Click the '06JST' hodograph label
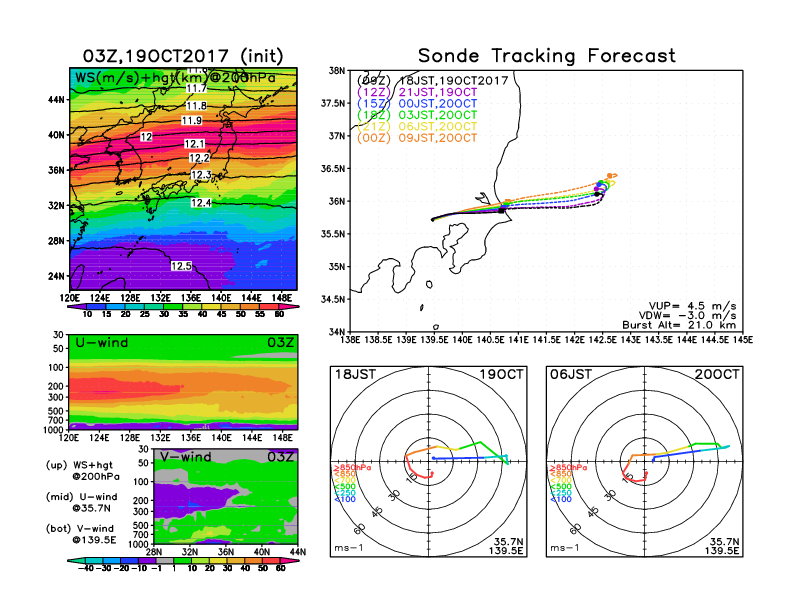Image resolution: width=792 pixels, height=612 pixels. pos(571,374)
